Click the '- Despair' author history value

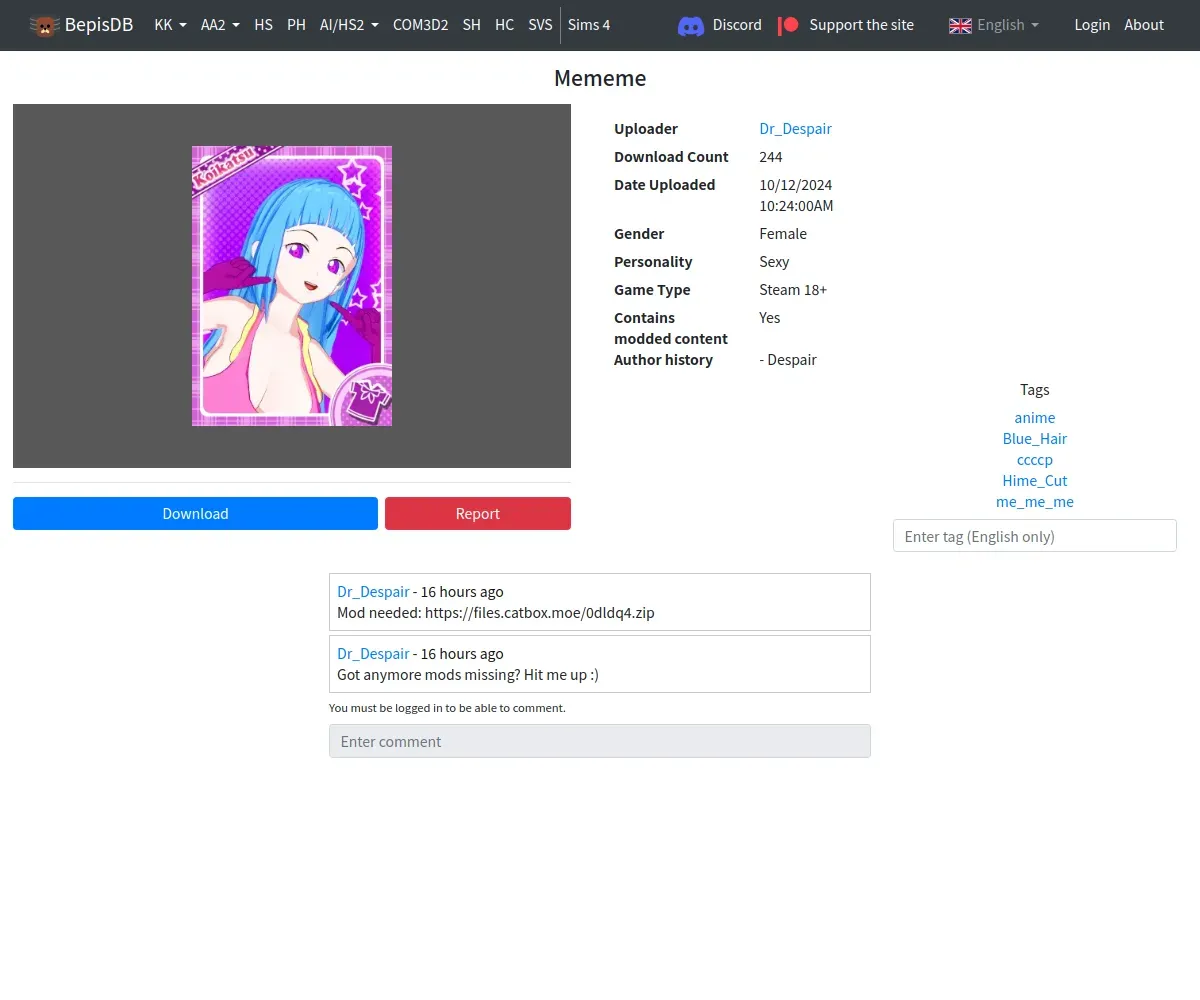tap(788, 360)
